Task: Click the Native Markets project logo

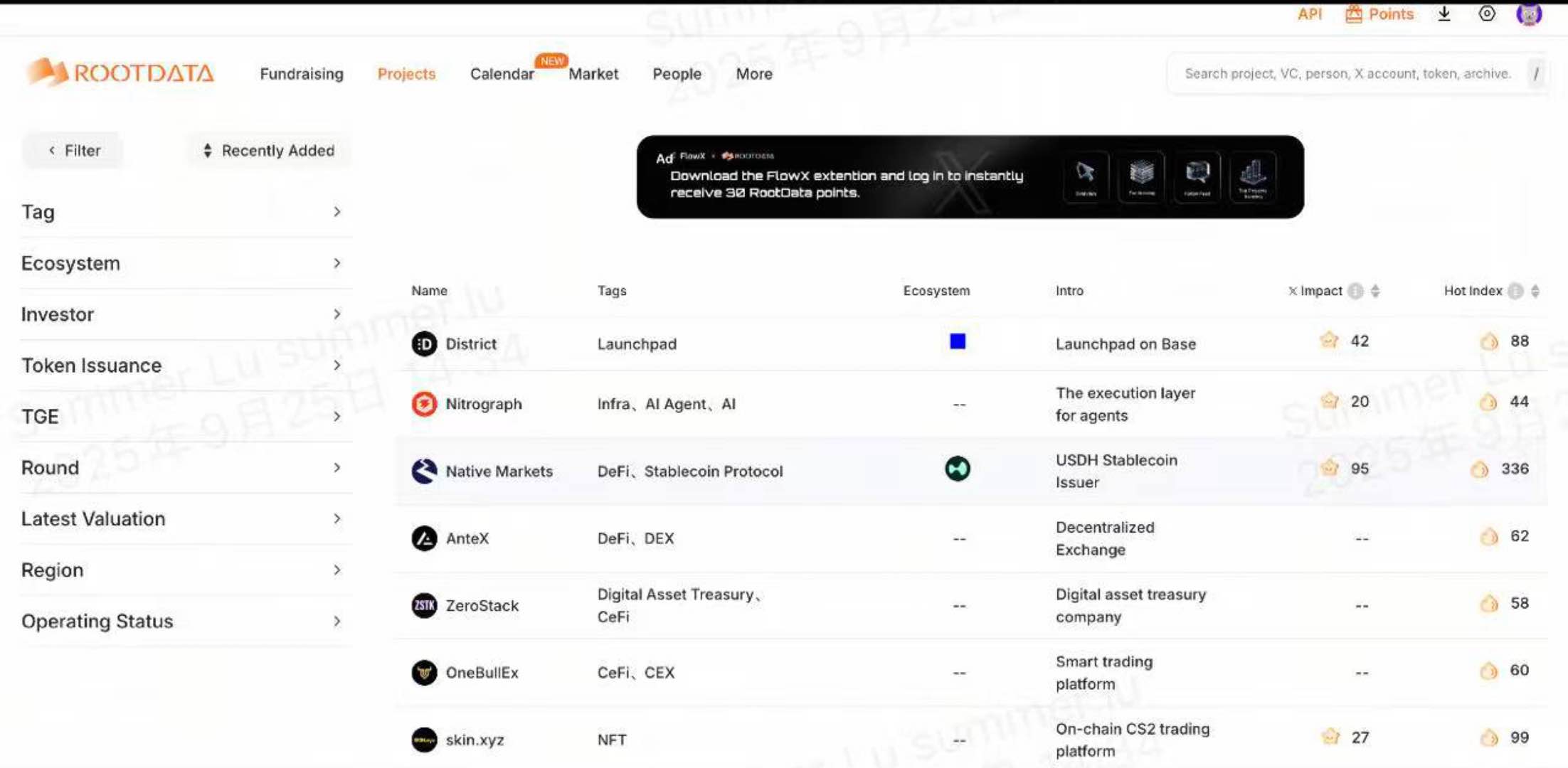Action: [424, 471]
